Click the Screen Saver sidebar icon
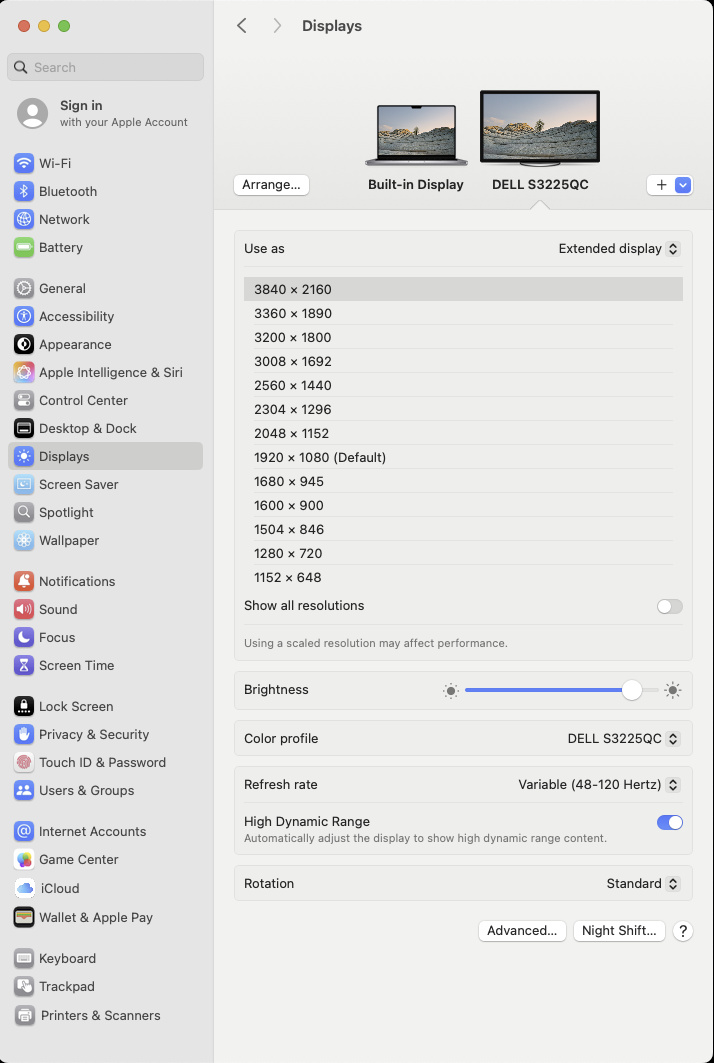The image size is (714, 1063). point(24,484)
